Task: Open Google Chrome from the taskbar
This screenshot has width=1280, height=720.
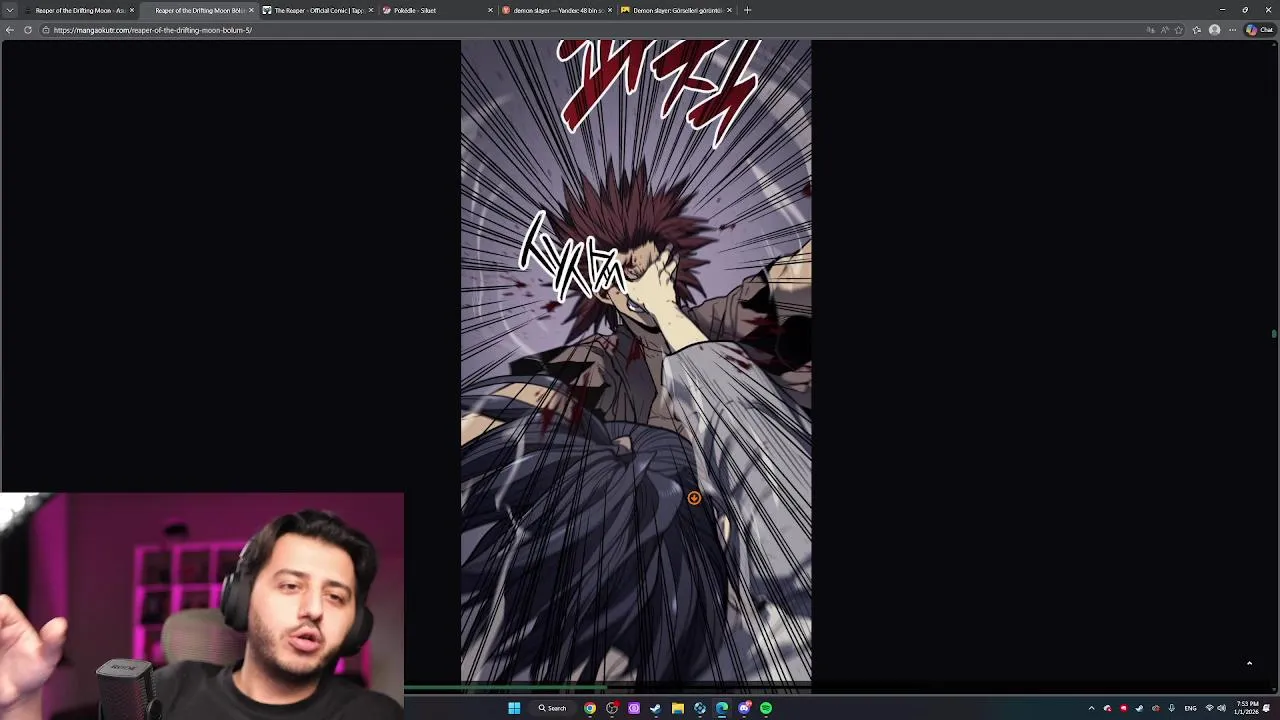Action: pyautogui.click(x=590, y=708)
